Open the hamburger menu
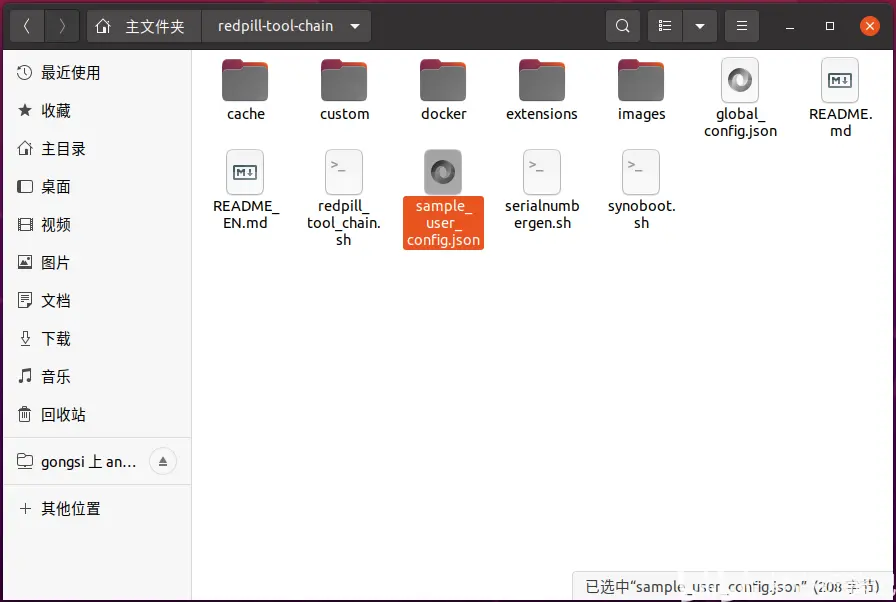 [741, 26]
